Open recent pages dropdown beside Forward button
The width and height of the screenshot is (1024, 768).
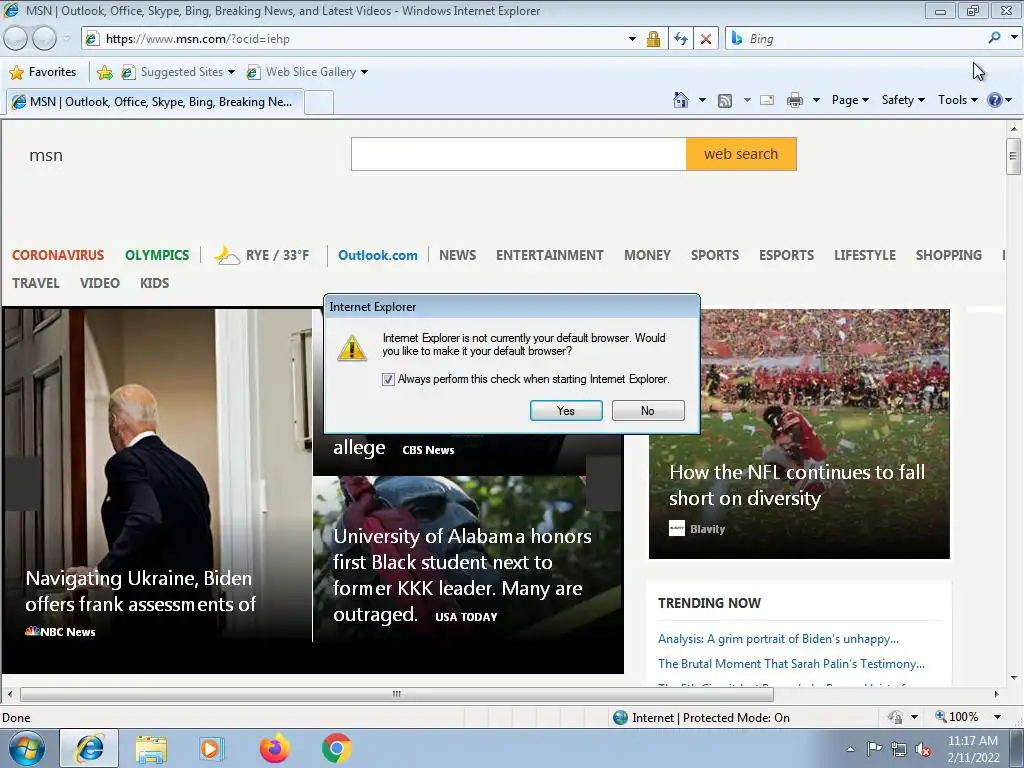(x=66, y=39)
